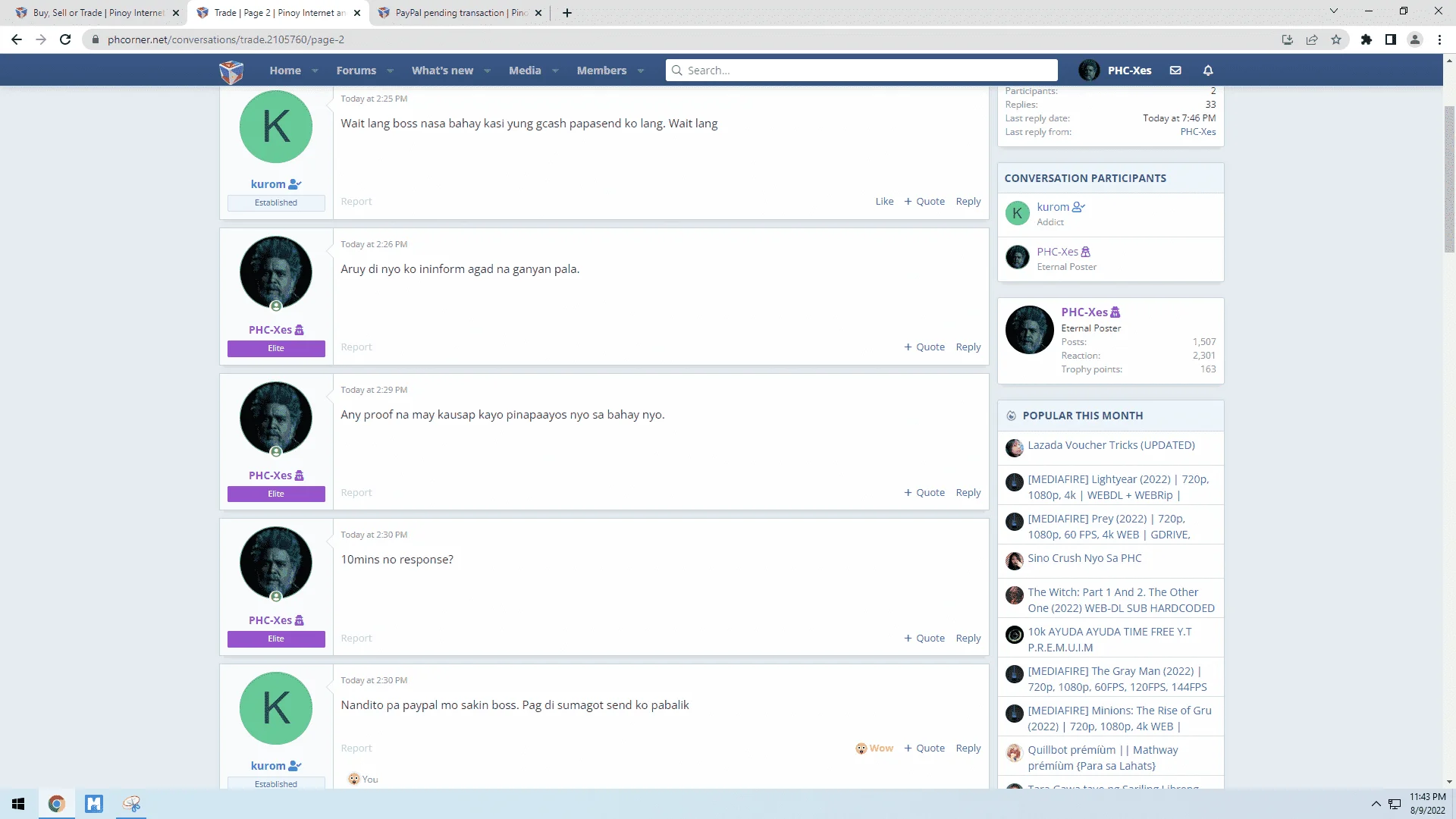Screen dimensions: 1456x819
Task: Click the last reply from PHC-Xes link
Action: click(x=1198, y=132)
